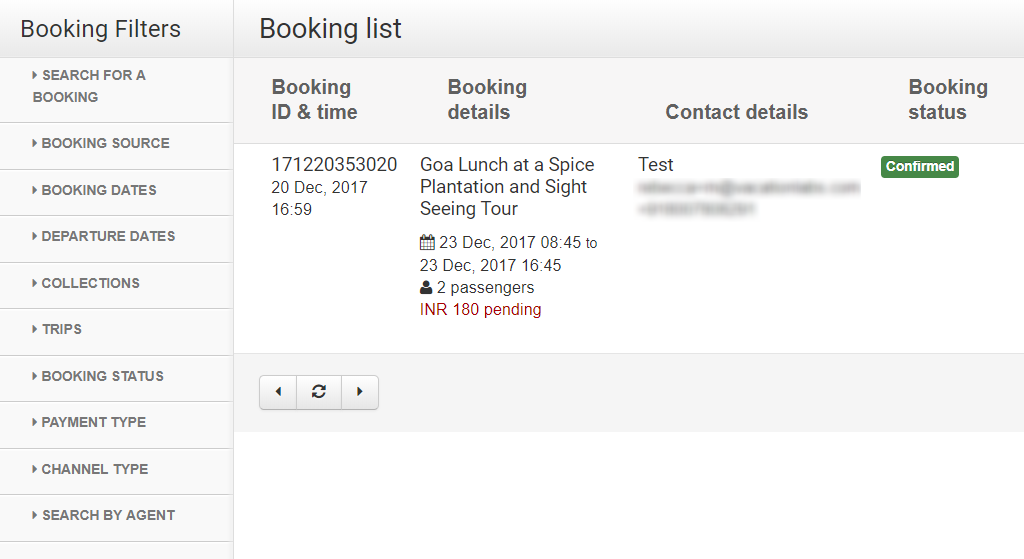
Task: Select the Goa Lunch Spice Plantation tour title
Action: coord(507,187)
